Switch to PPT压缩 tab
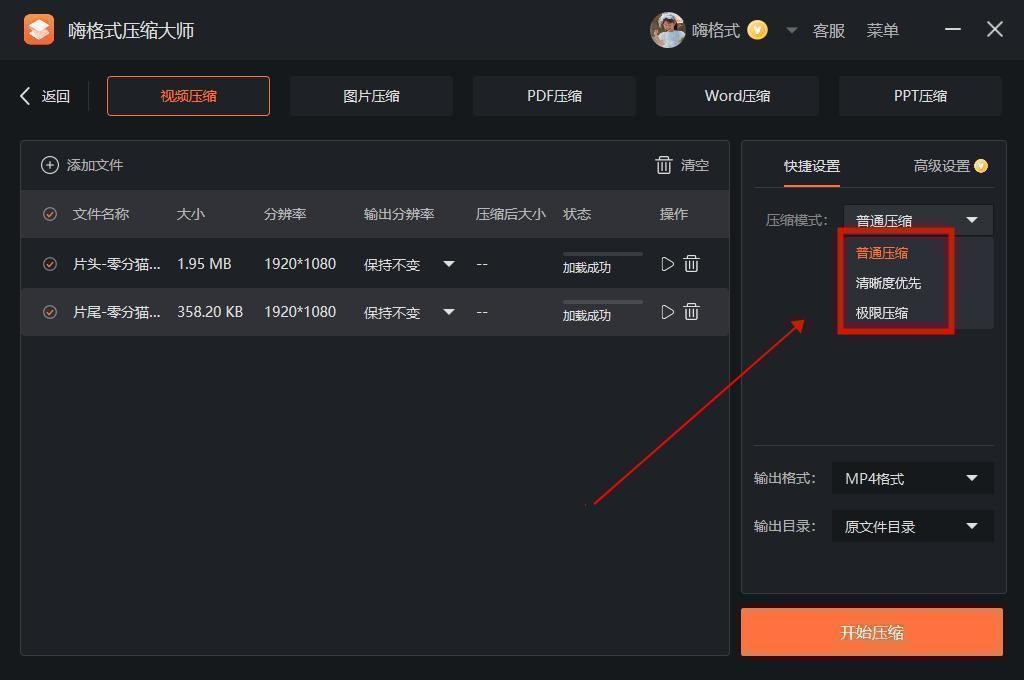Image resolution: width=1024 pixels, height=680 pixels. pos(920,96)
